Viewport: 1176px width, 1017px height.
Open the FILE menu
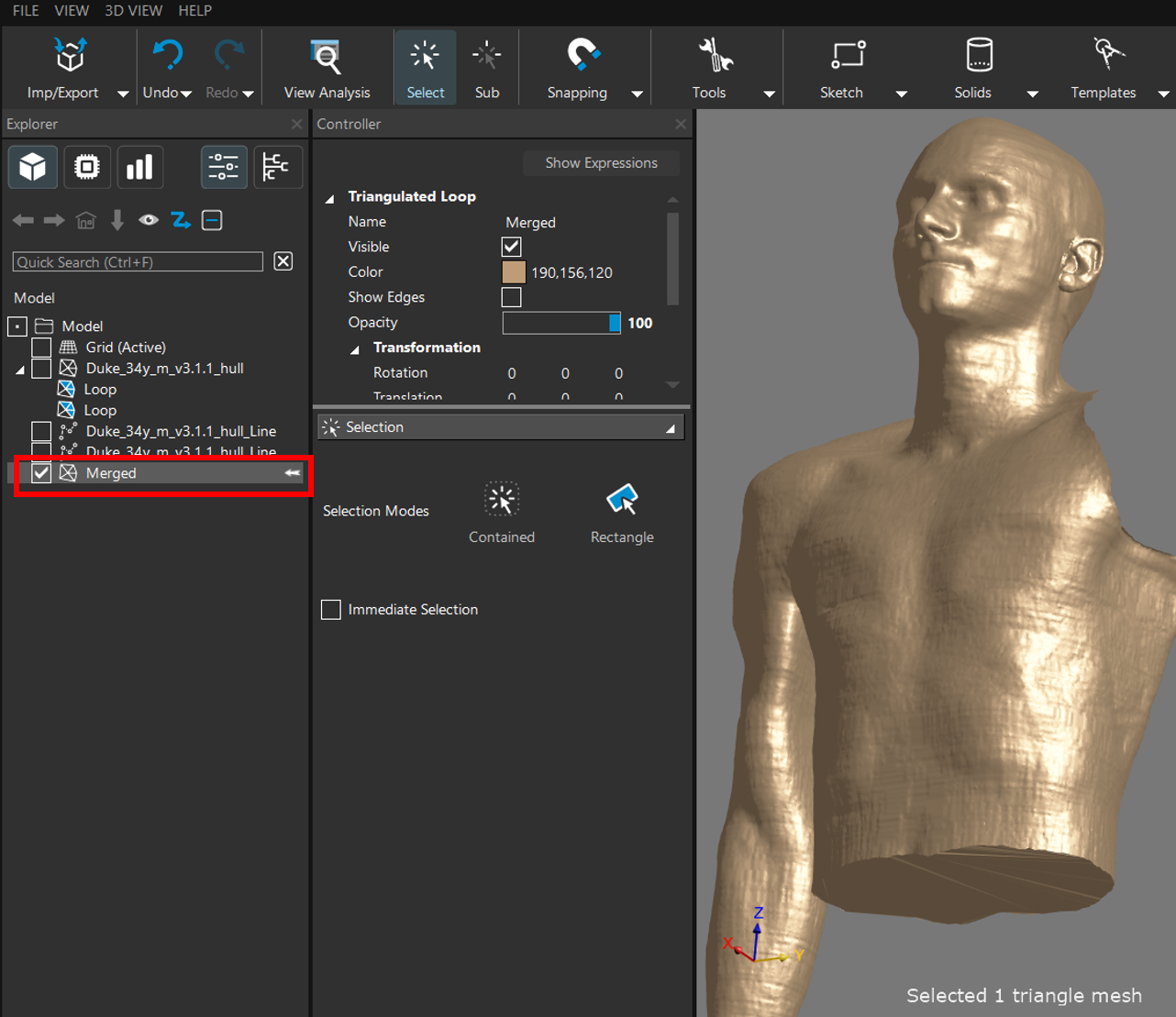26,11
